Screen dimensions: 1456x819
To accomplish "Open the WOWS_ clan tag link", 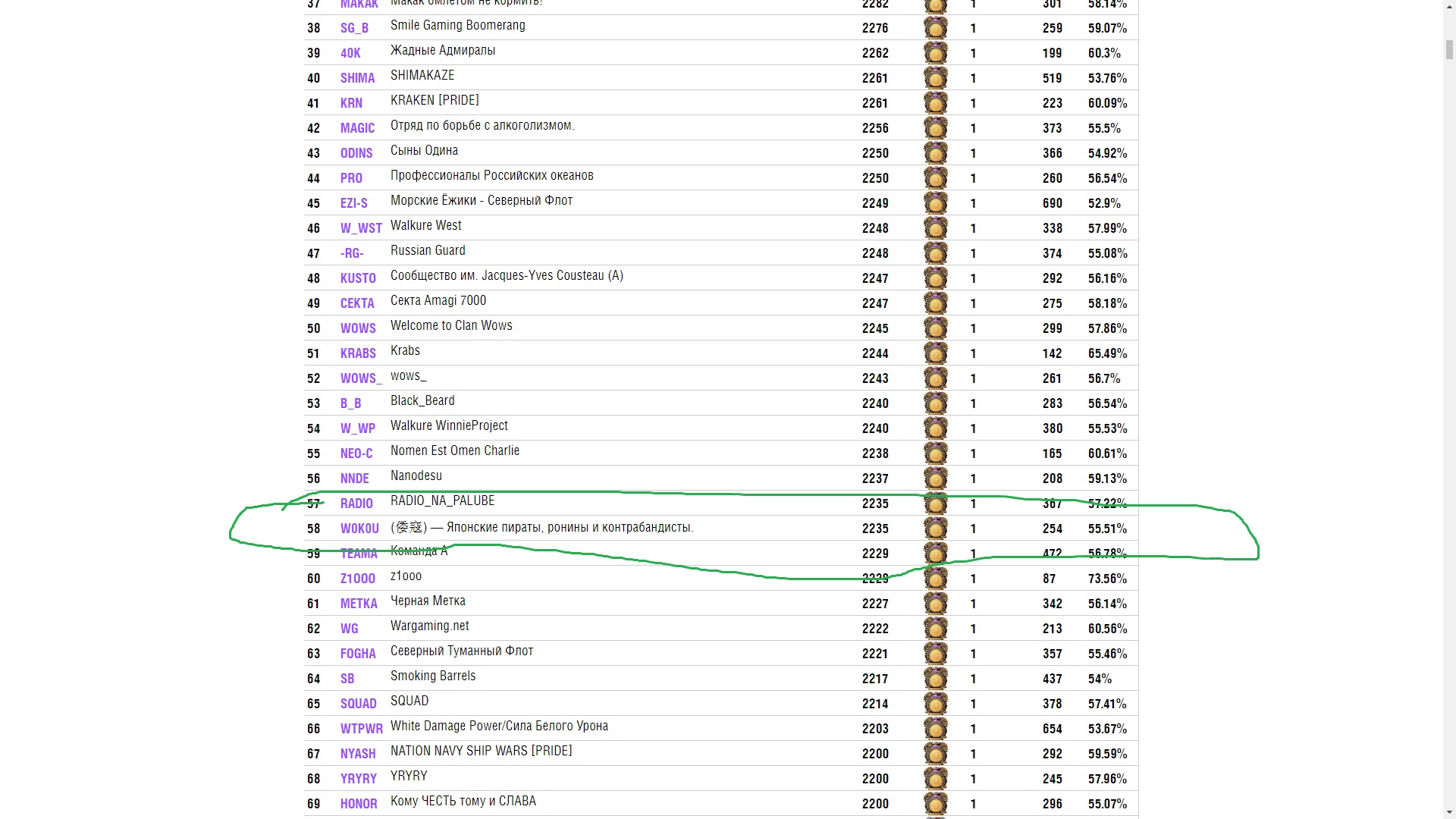I will point(361,378).
